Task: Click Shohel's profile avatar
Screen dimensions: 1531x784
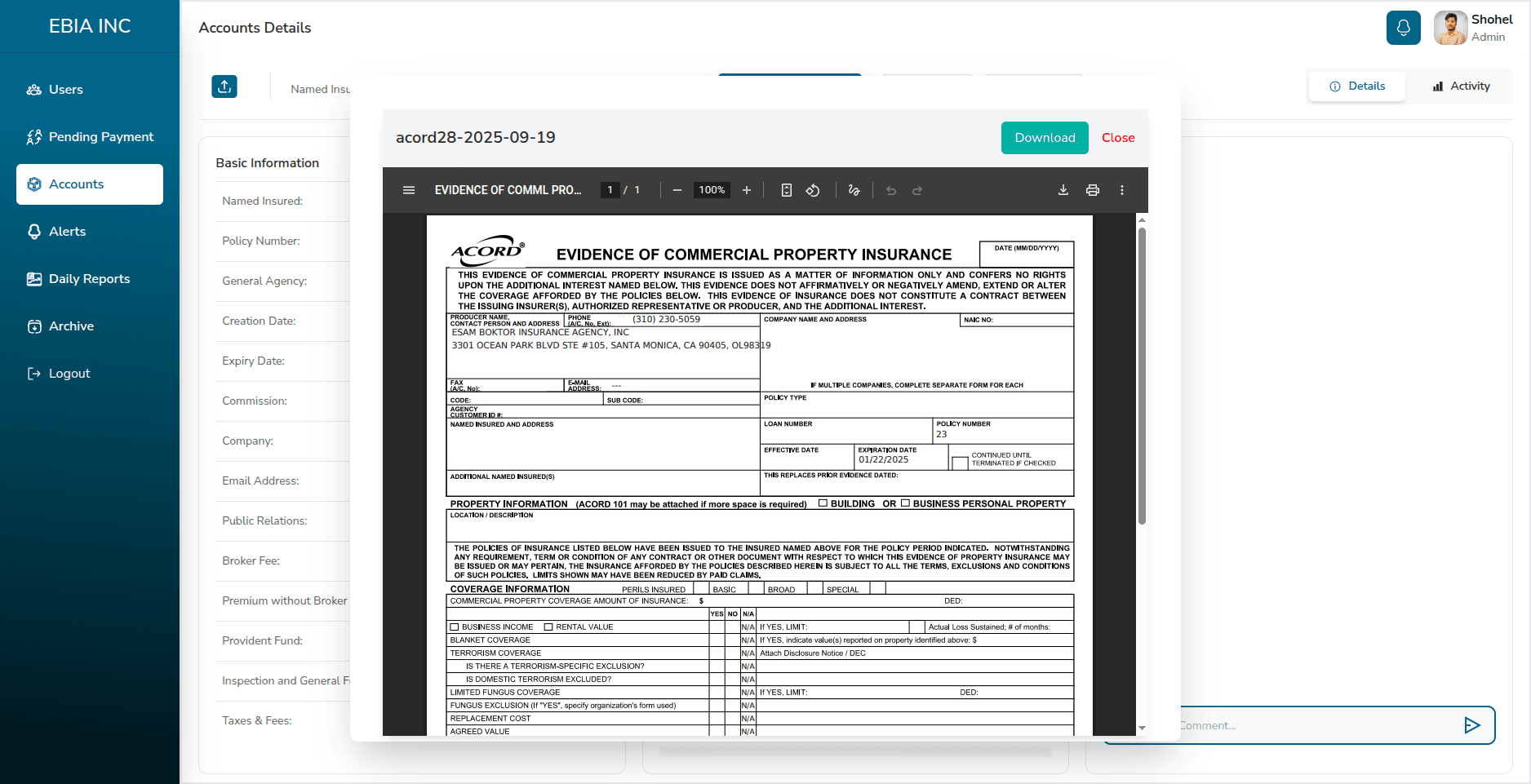Action: [1450, 28]
